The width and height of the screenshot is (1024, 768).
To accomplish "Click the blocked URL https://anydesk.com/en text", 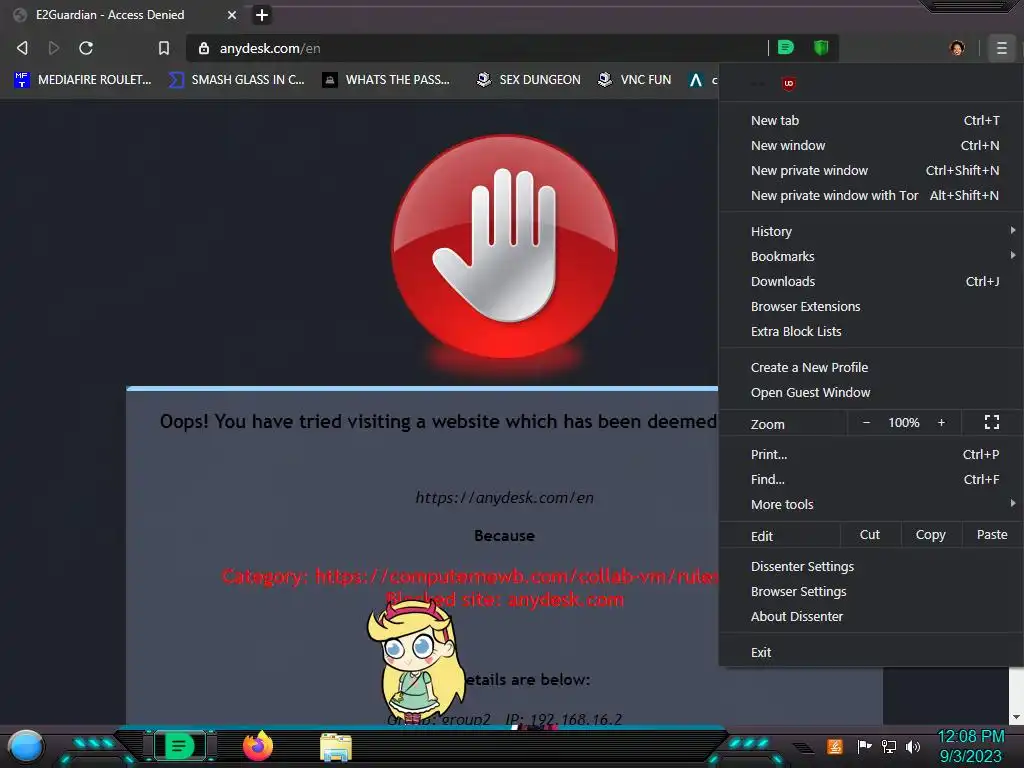I will point(504,498).
